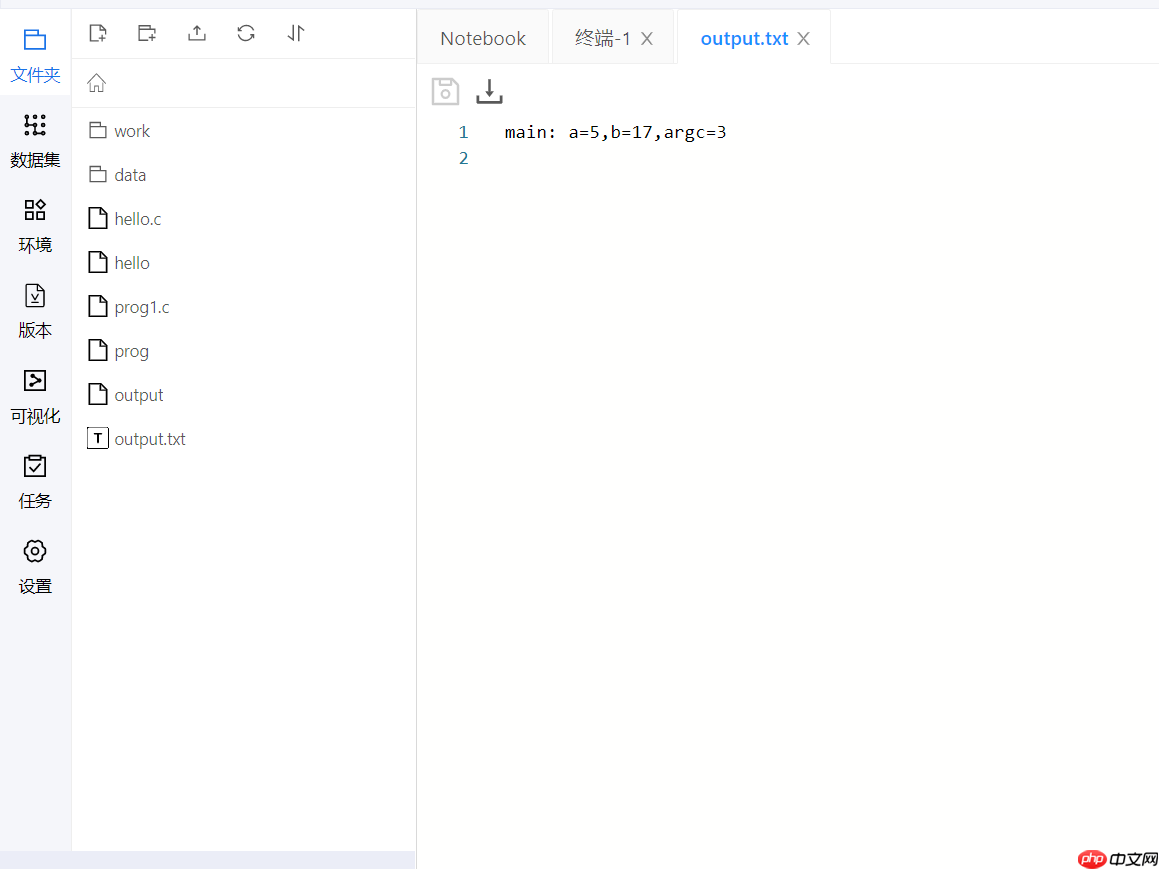The width and height of the screenshot is (1159, 869).
Task: Go to the home directory
Action: tap(96, 83)
